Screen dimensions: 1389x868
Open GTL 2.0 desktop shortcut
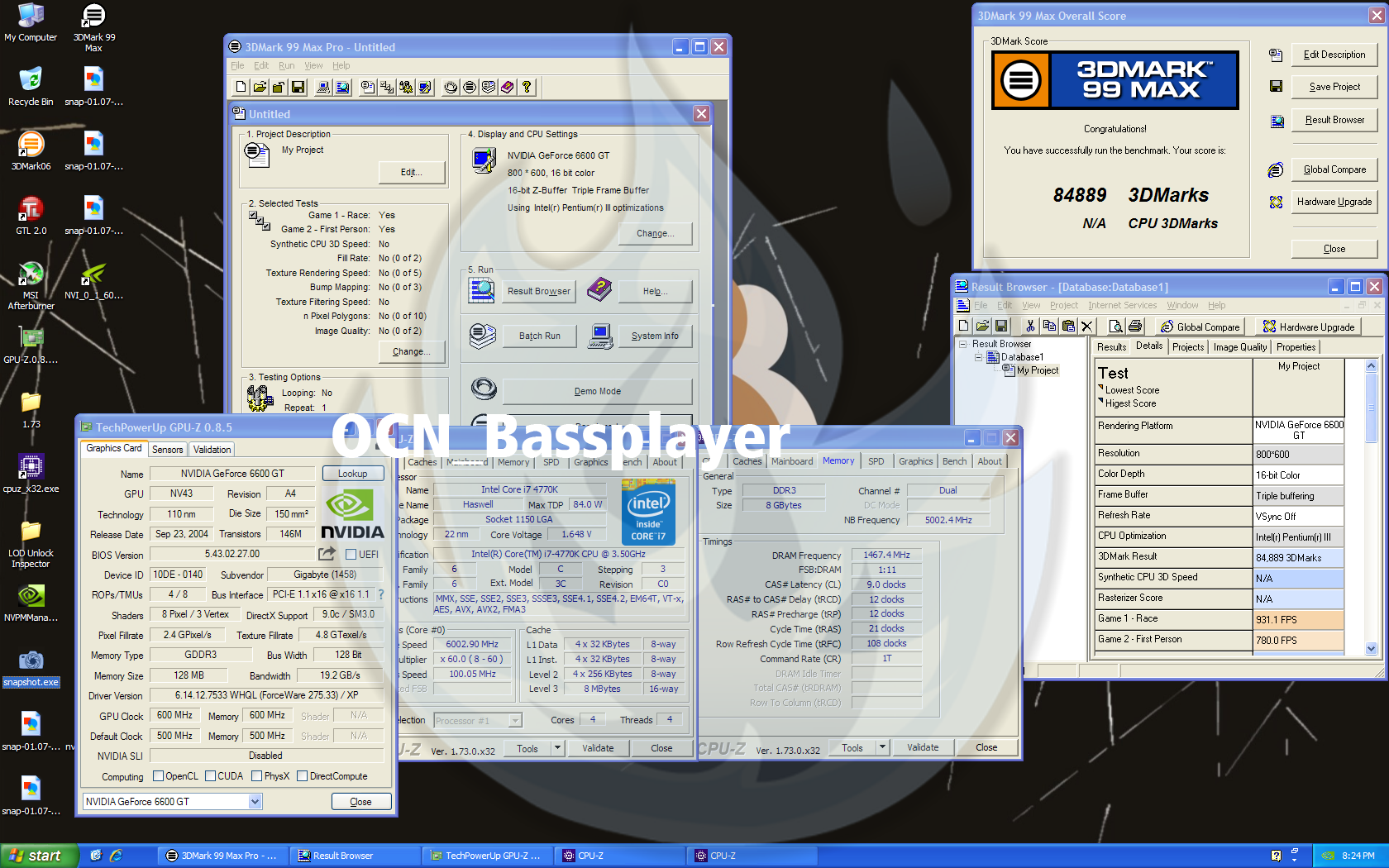[x=31, y=216]
